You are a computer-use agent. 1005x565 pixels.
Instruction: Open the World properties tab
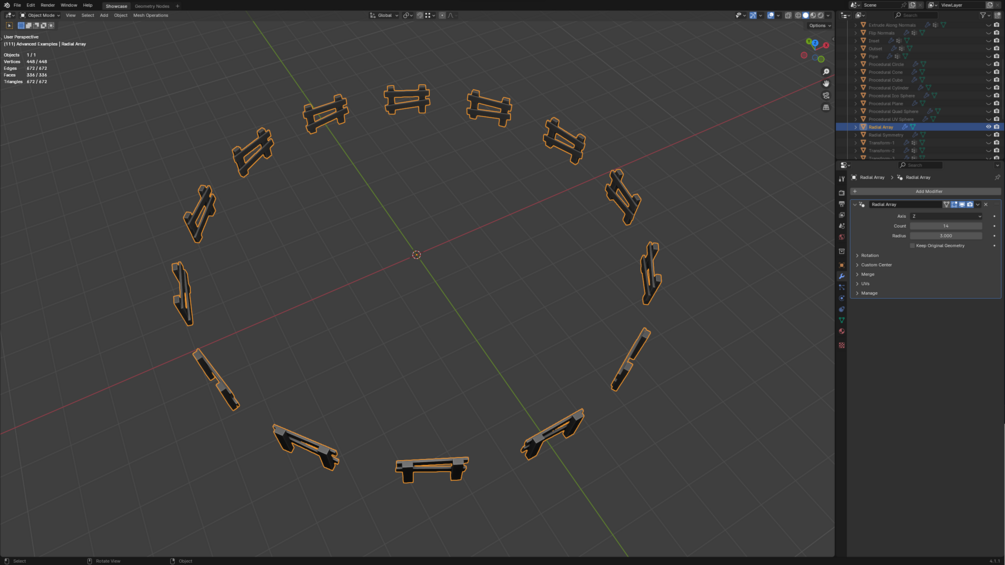coord(842,237)
